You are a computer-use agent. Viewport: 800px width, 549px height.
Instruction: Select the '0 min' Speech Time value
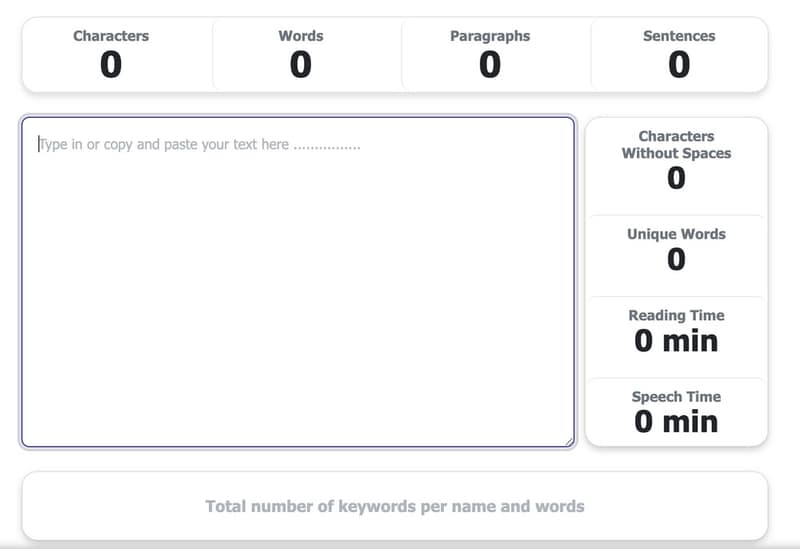tap(676, 422)
